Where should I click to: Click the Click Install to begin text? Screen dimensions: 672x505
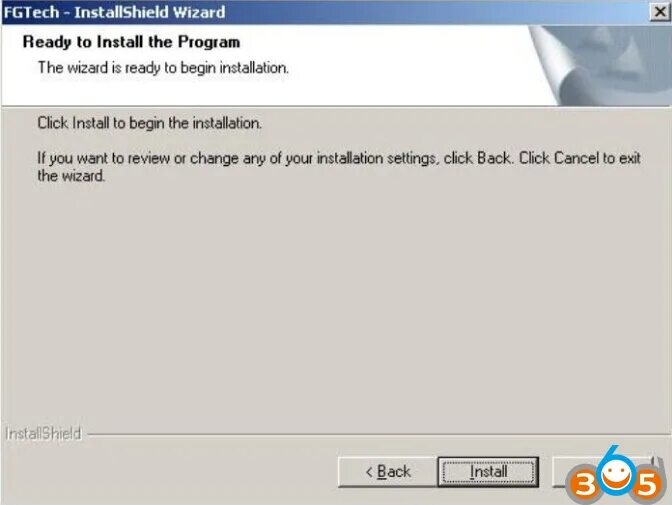149,123
